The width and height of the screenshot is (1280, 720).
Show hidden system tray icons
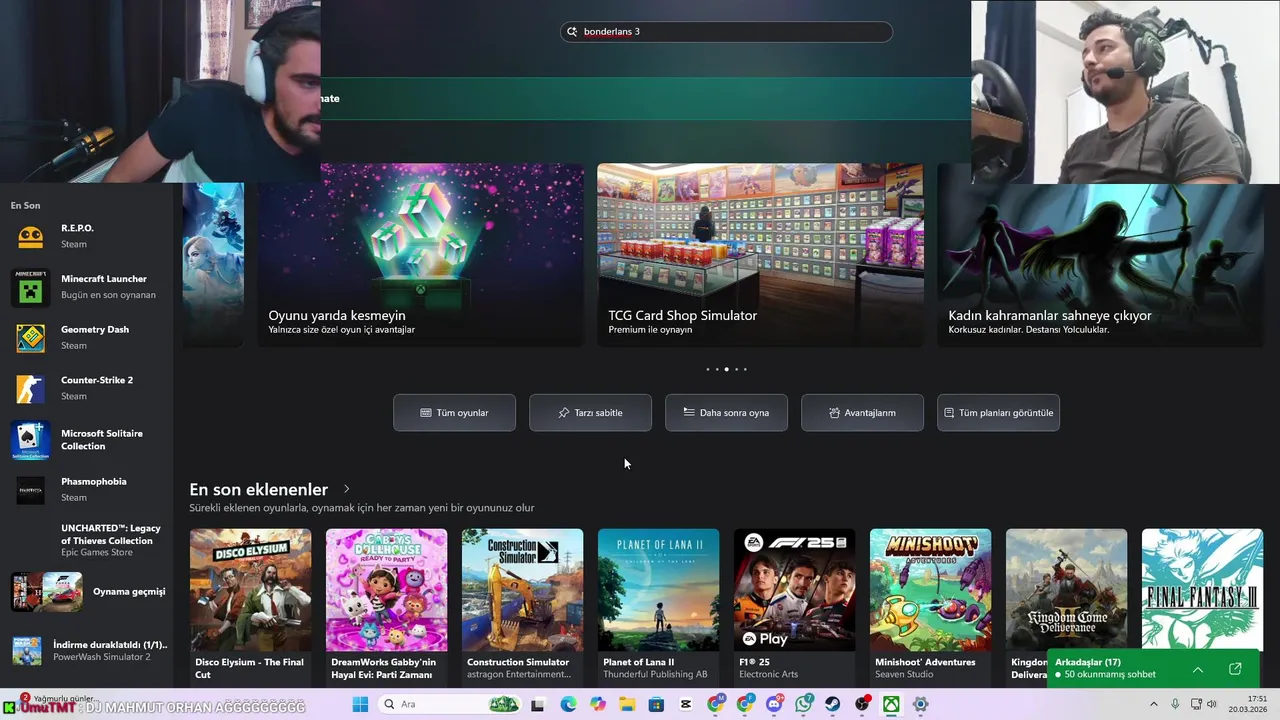pyautogui.click(x=1153, y=704)
